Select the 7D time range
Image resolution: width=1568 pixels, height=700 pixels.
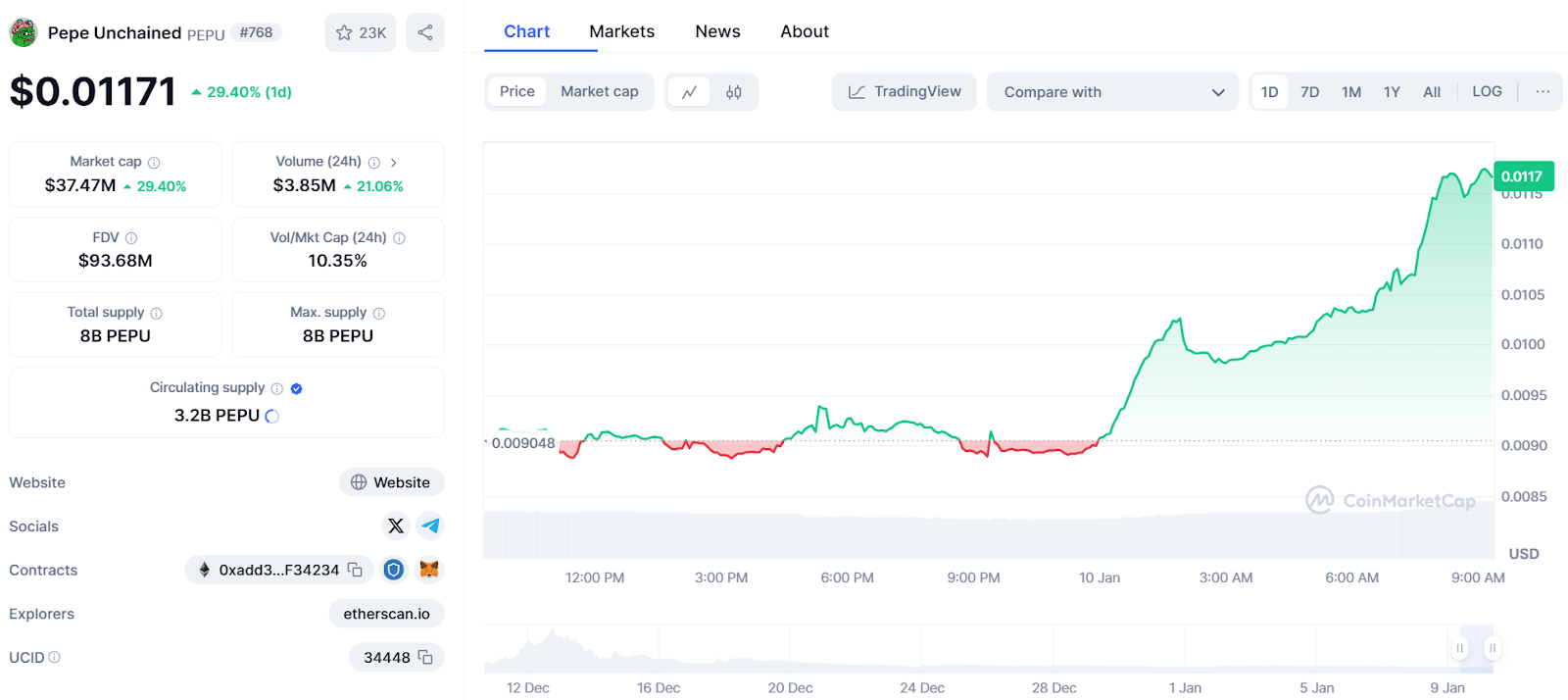point(1310,92)
